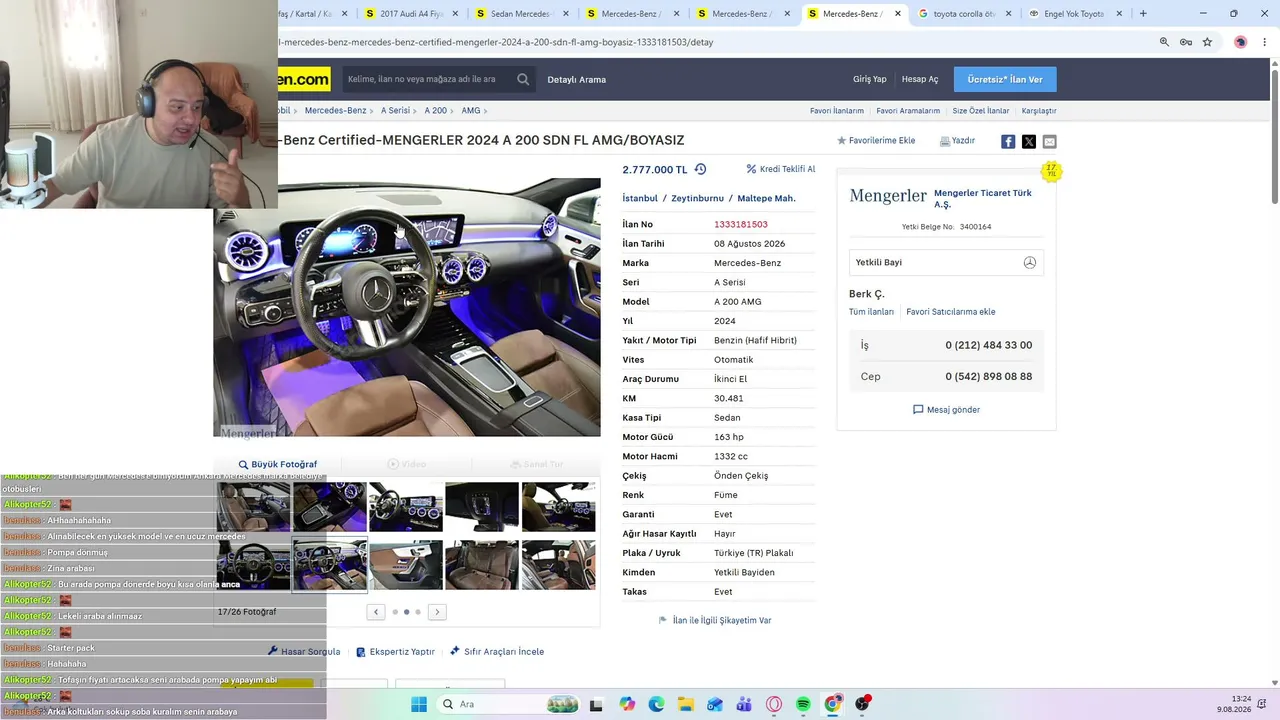1280x720 pixels.
Task: Show the next set of photo thumbnails
Action: (x=437, y=612)
